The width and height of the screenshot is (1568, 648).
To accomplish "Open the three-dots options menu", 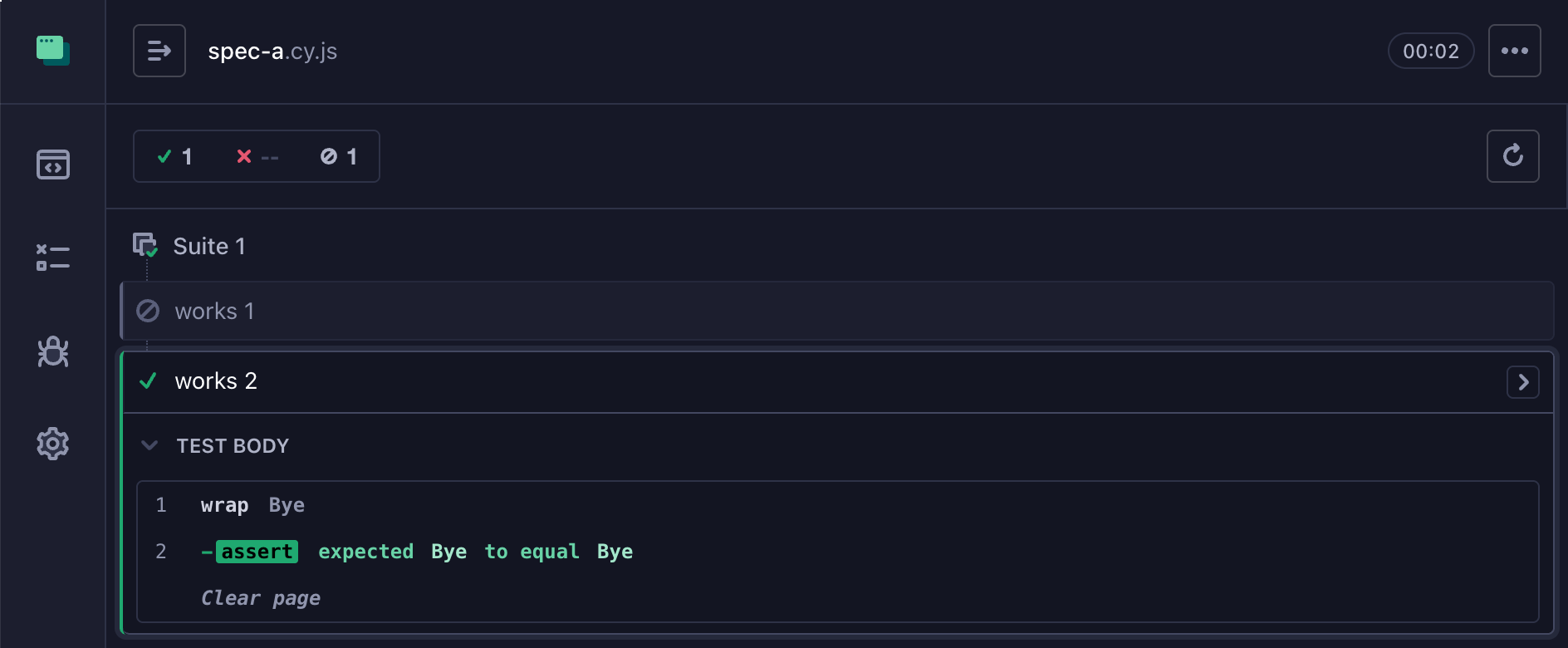I will click(1514, 51).
